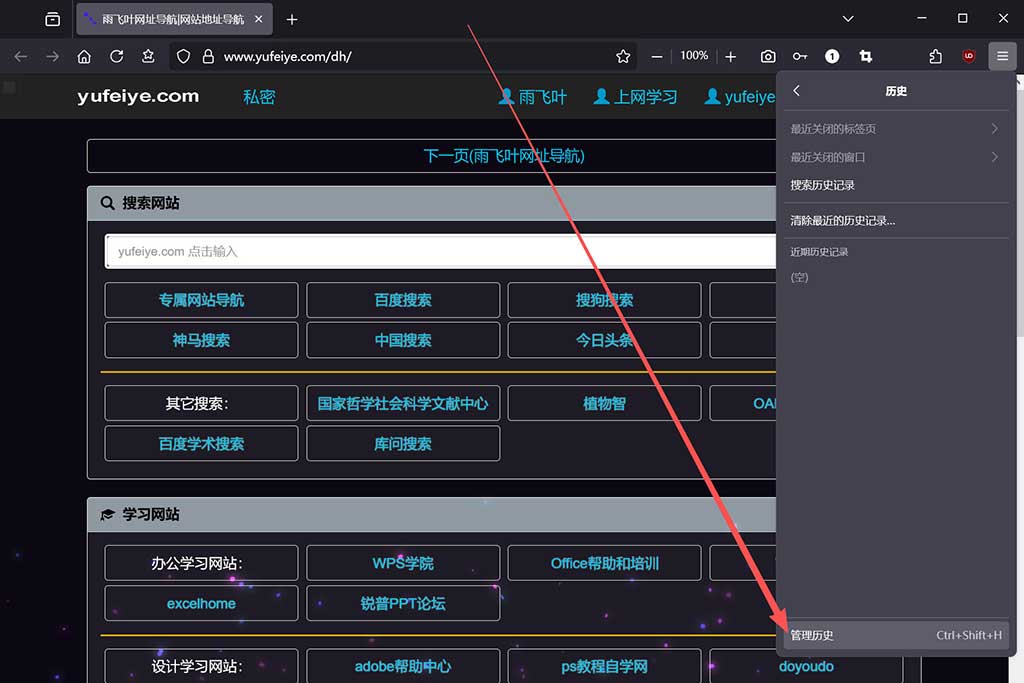Open 专属网站导航 button

pos(201,300)
